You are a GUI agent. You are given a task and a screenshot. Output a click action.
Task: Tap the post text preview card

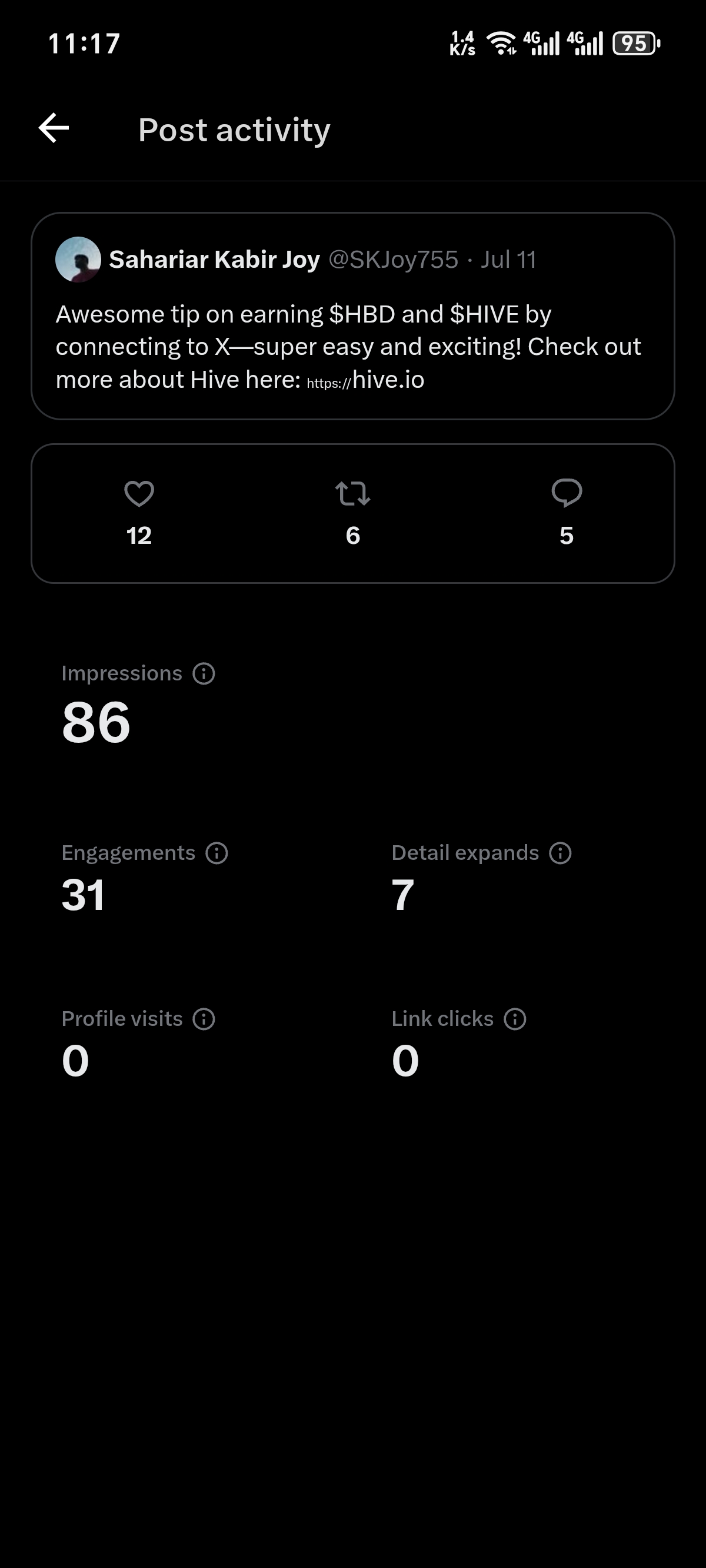click(353, 316)
